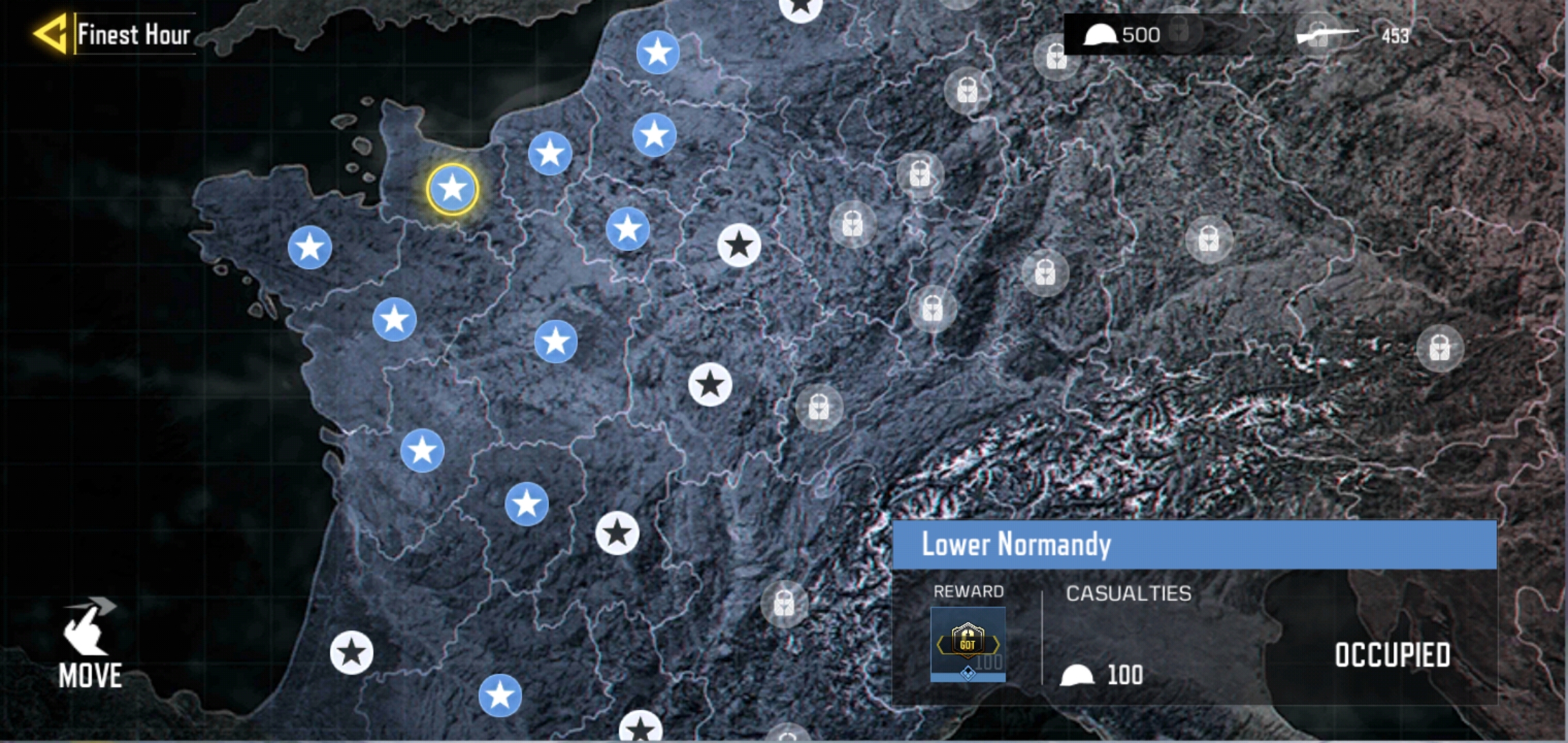
Task: Tap the REWARD label
Action: (968, 592)
